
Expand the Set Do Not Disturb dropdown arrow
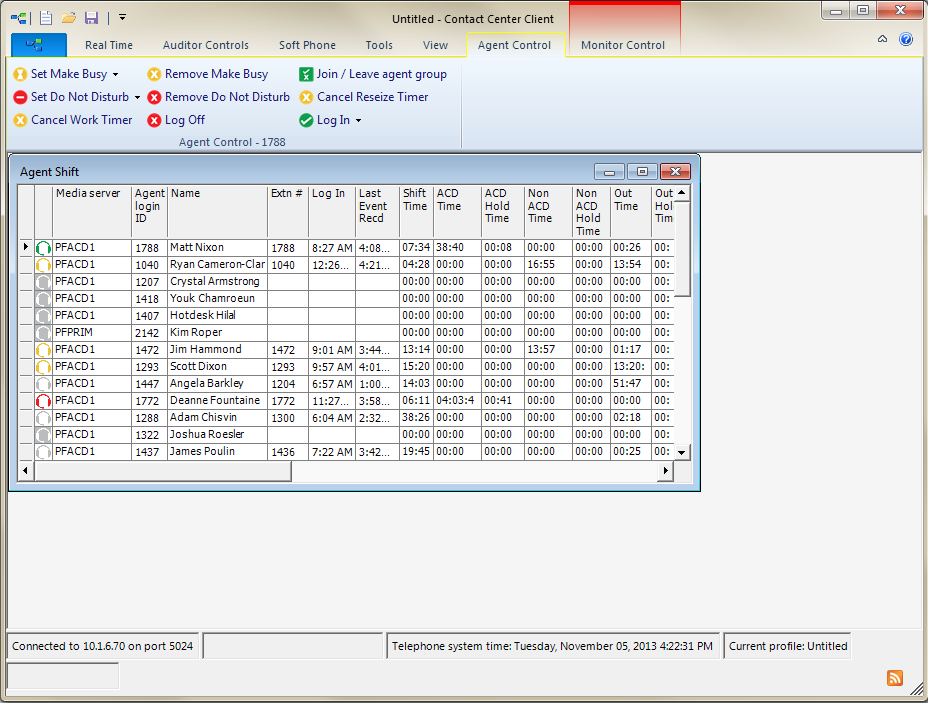point(137,98)
